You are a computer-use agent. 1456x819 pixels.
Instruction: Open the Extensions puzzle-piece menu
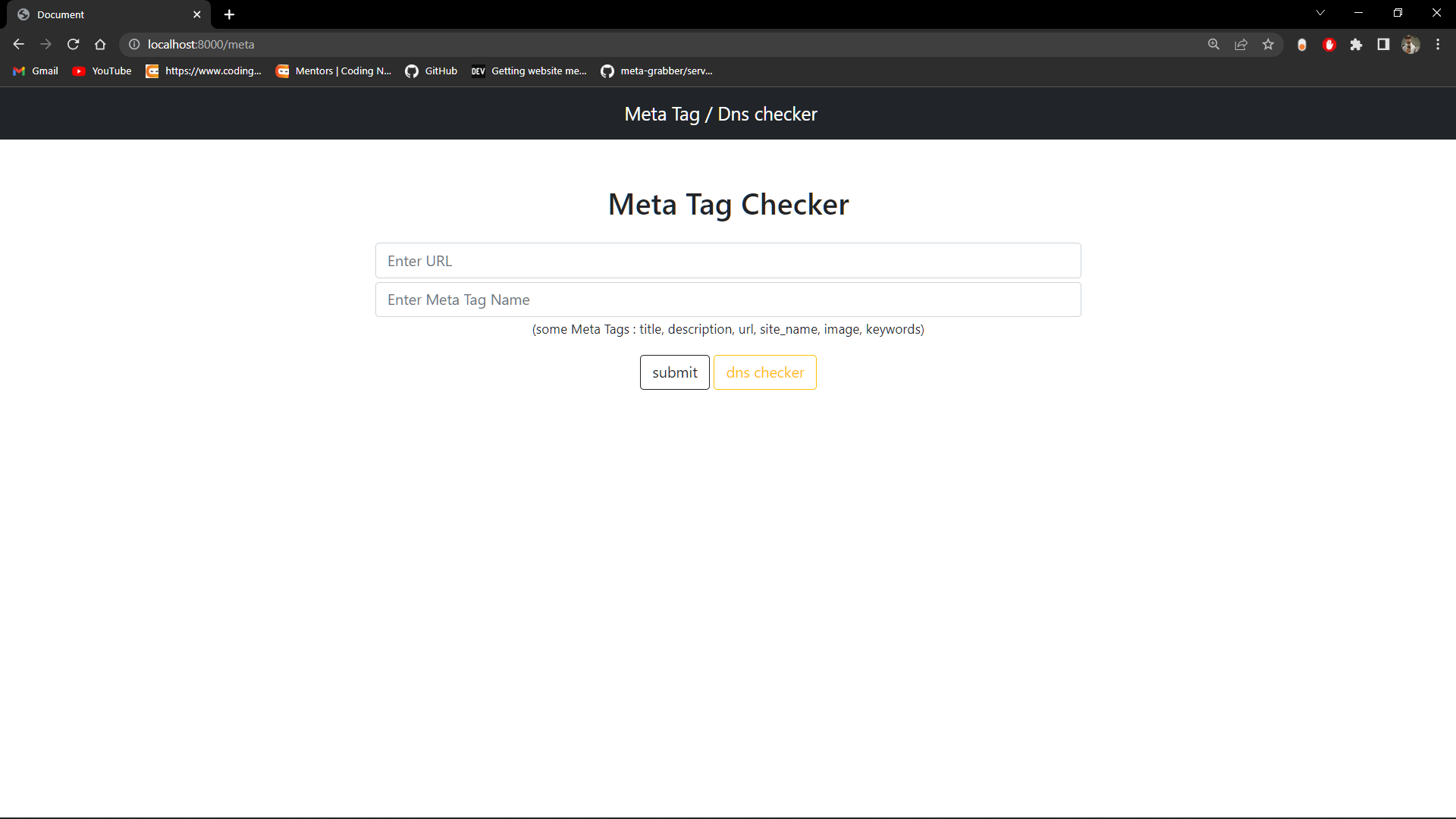(1357, 45)
